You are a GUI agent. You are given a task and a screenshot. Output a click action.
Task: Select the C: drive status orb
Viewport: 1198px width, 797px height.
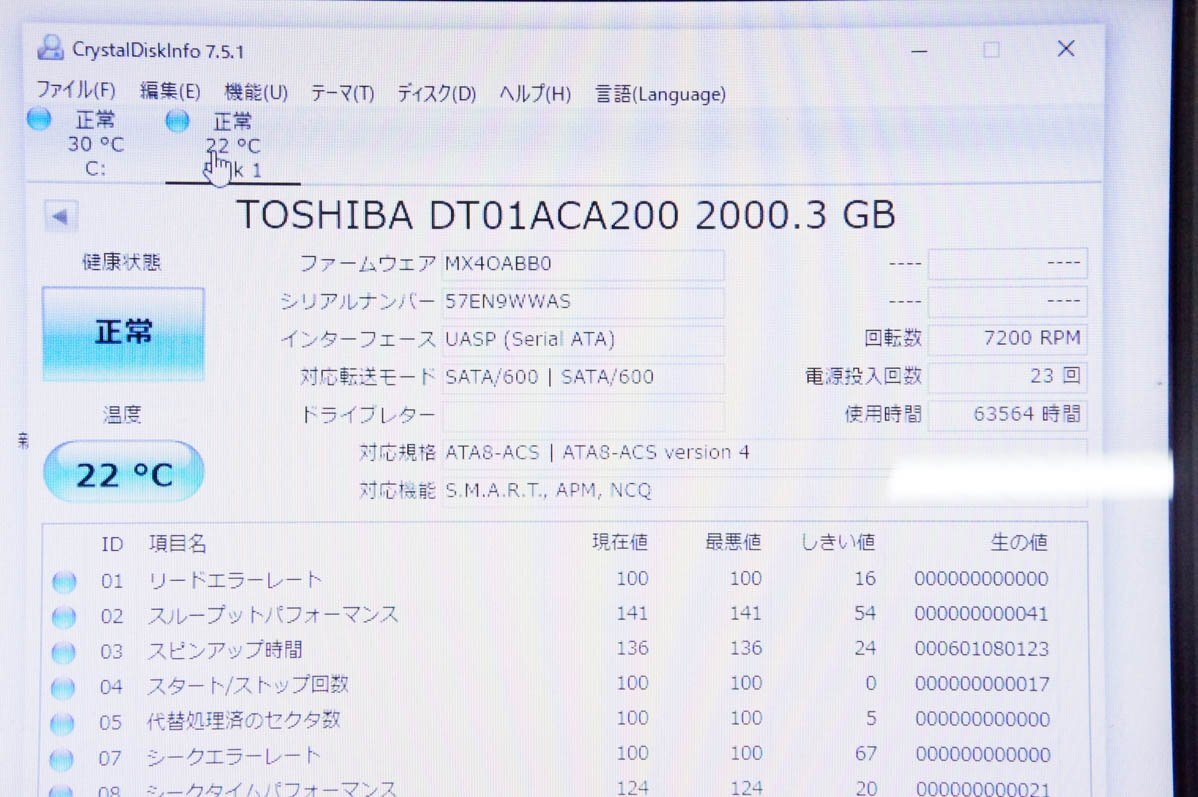point(39,119)
